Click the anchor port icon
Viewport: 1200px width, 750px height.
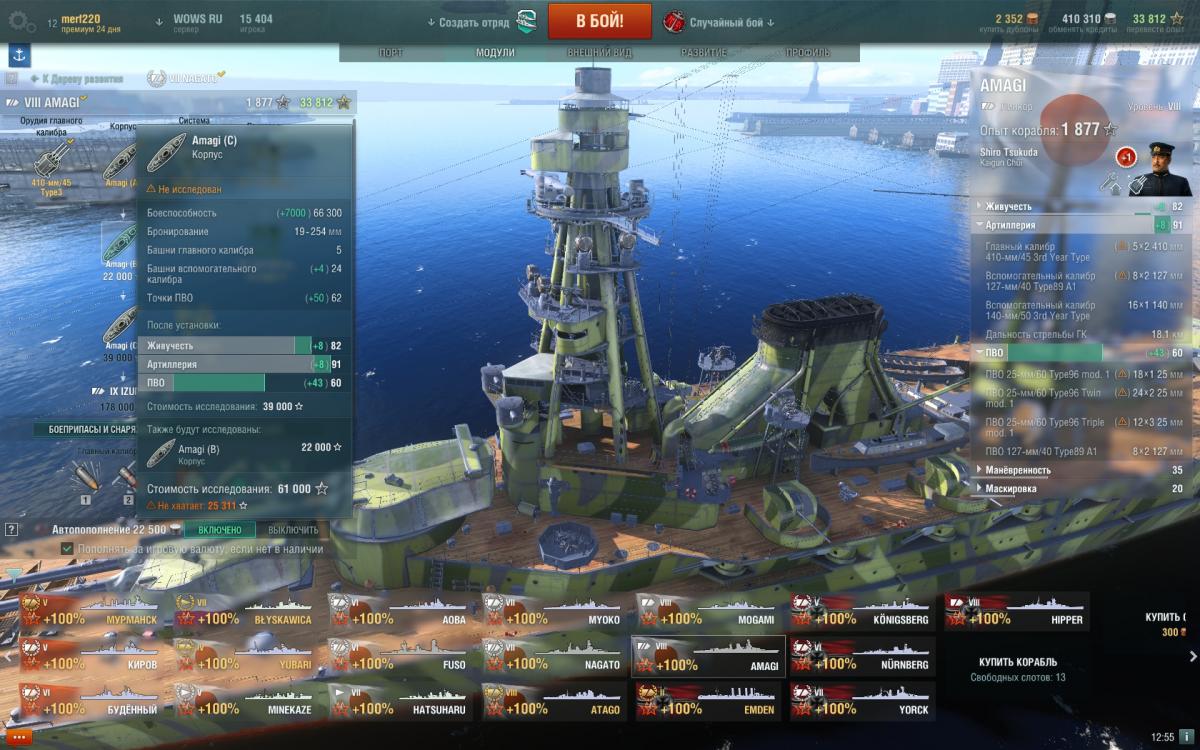tap(19, 55)
